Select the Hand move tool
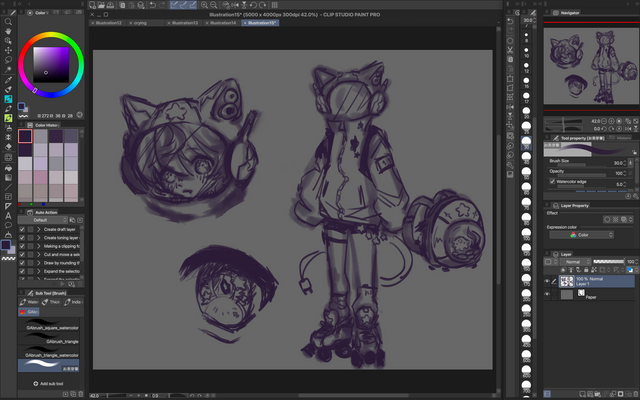Image resolution: width=640 pixels, height=400 pixels. [x=8, y=30]
